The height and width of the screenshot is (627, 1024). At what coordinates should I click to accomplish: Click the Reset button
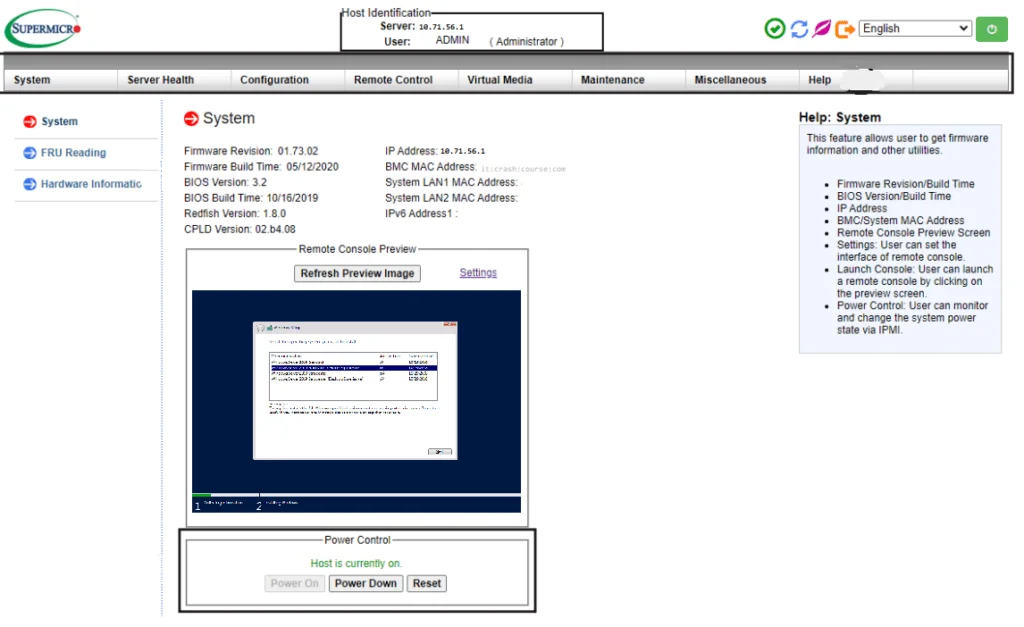426,583
